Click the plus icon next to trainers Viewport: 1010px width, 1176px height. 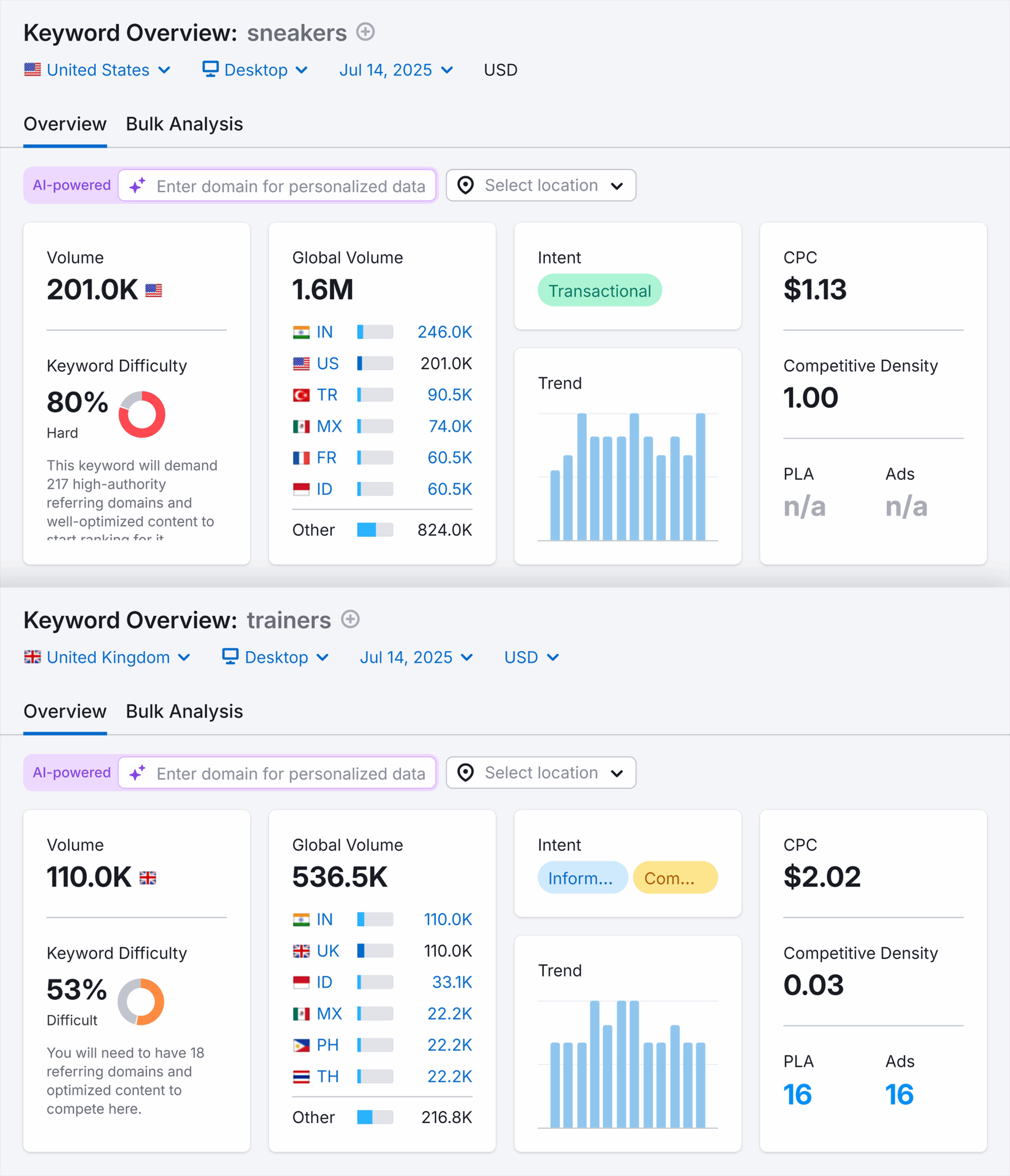point(350,619)
